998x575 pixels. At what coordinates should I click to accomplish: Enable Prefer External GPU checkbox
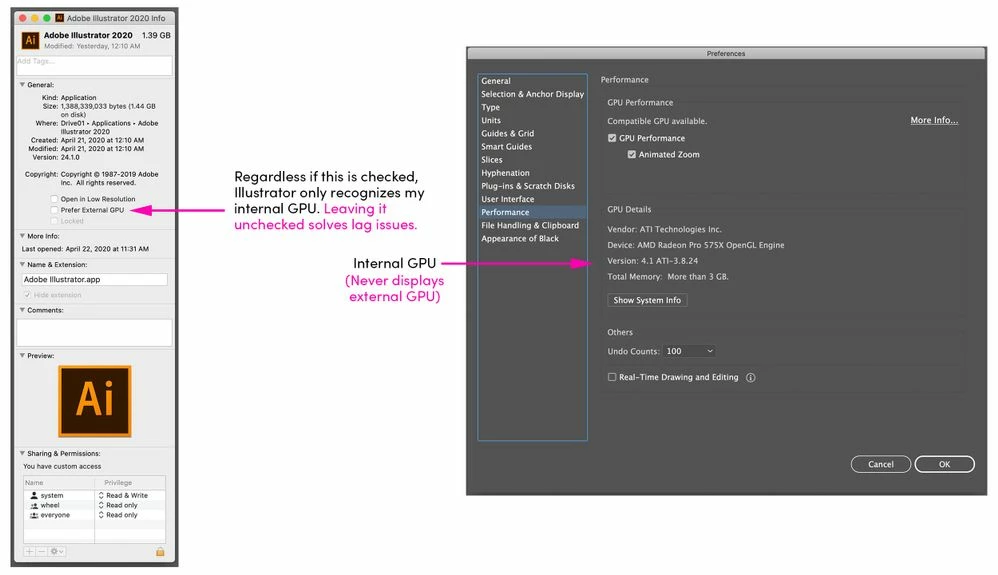click(54, 210)
